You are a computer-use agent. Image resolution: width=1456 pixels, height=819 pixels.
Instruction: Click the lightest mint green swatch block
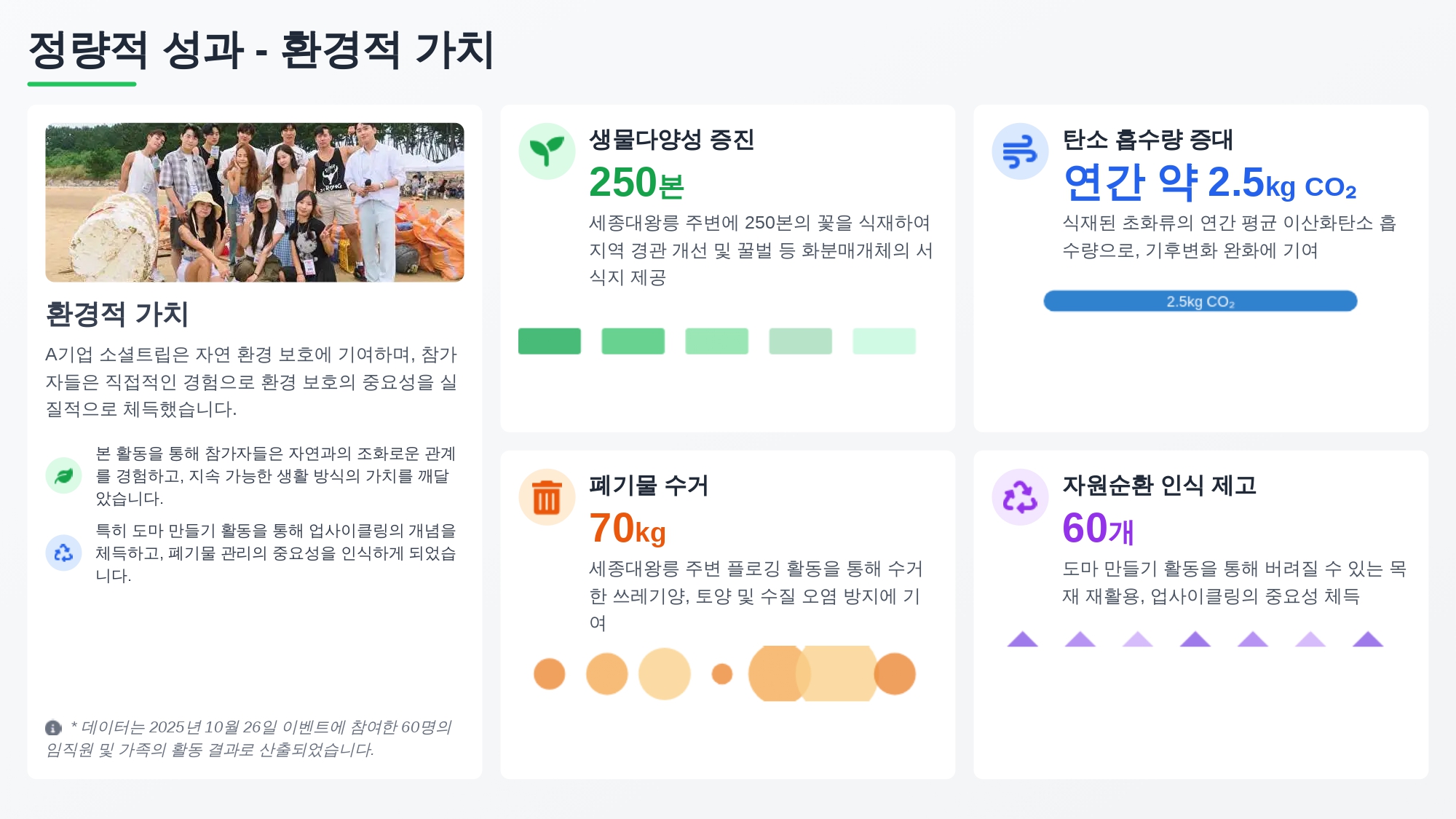[884, 341]
